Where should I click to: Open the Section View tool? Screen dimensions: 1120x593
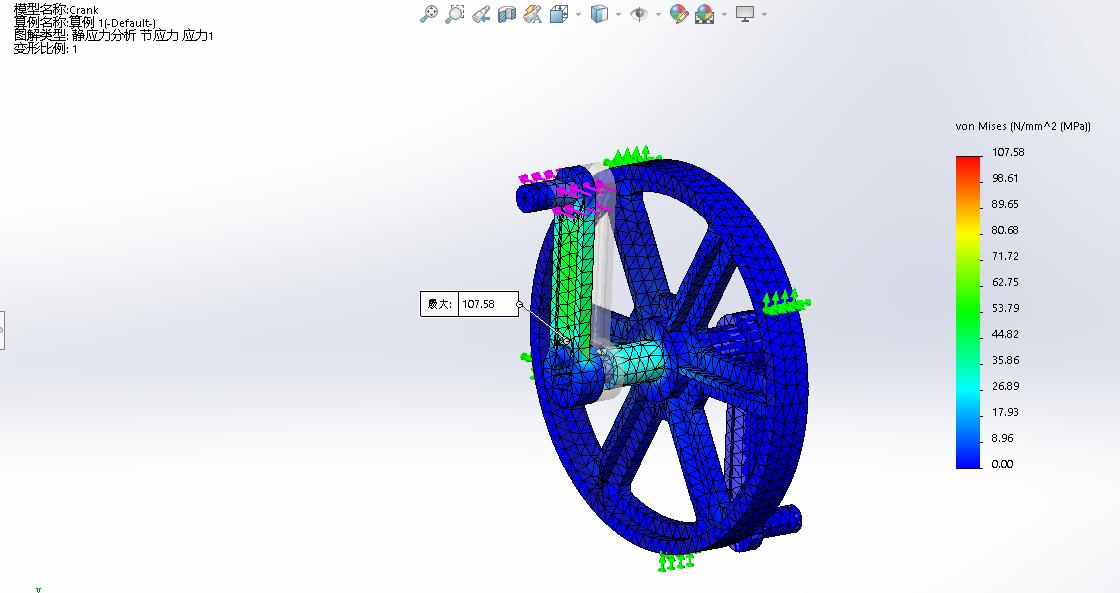pos(505,14)
